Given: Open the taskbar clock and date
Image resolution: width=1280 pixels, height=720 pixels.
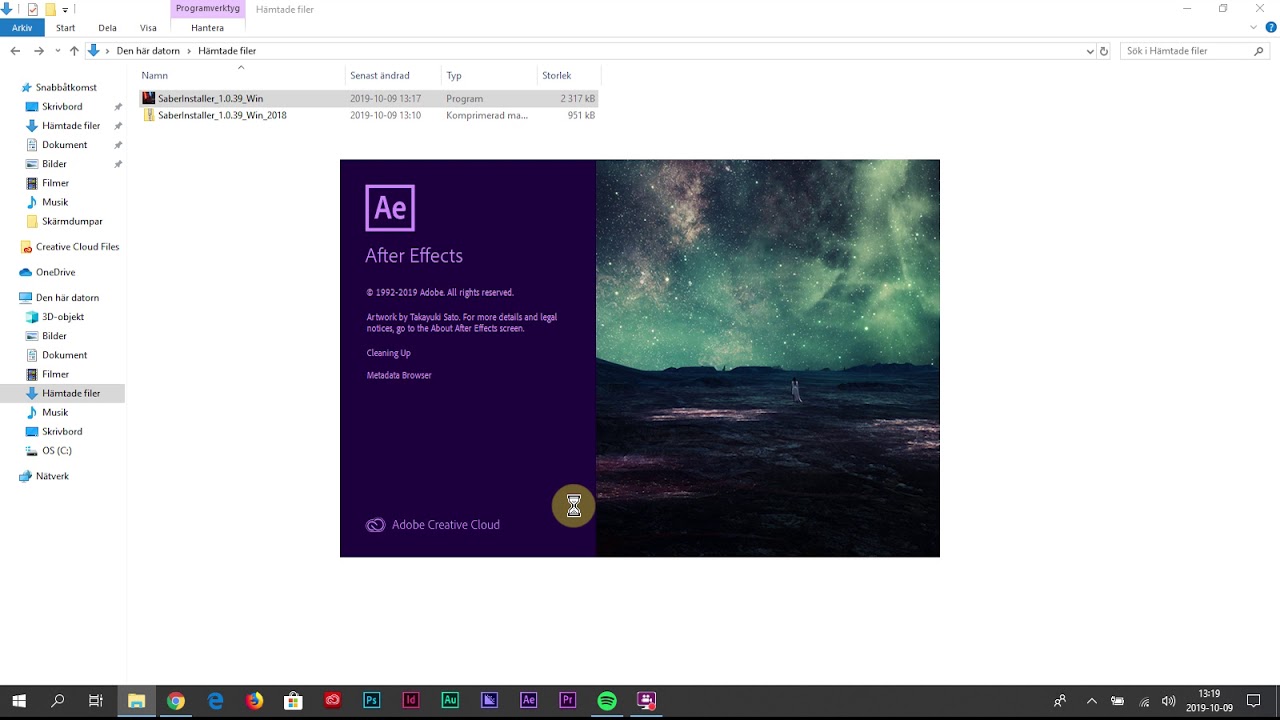Looking at the screenshot, I should coord(1209,701).
